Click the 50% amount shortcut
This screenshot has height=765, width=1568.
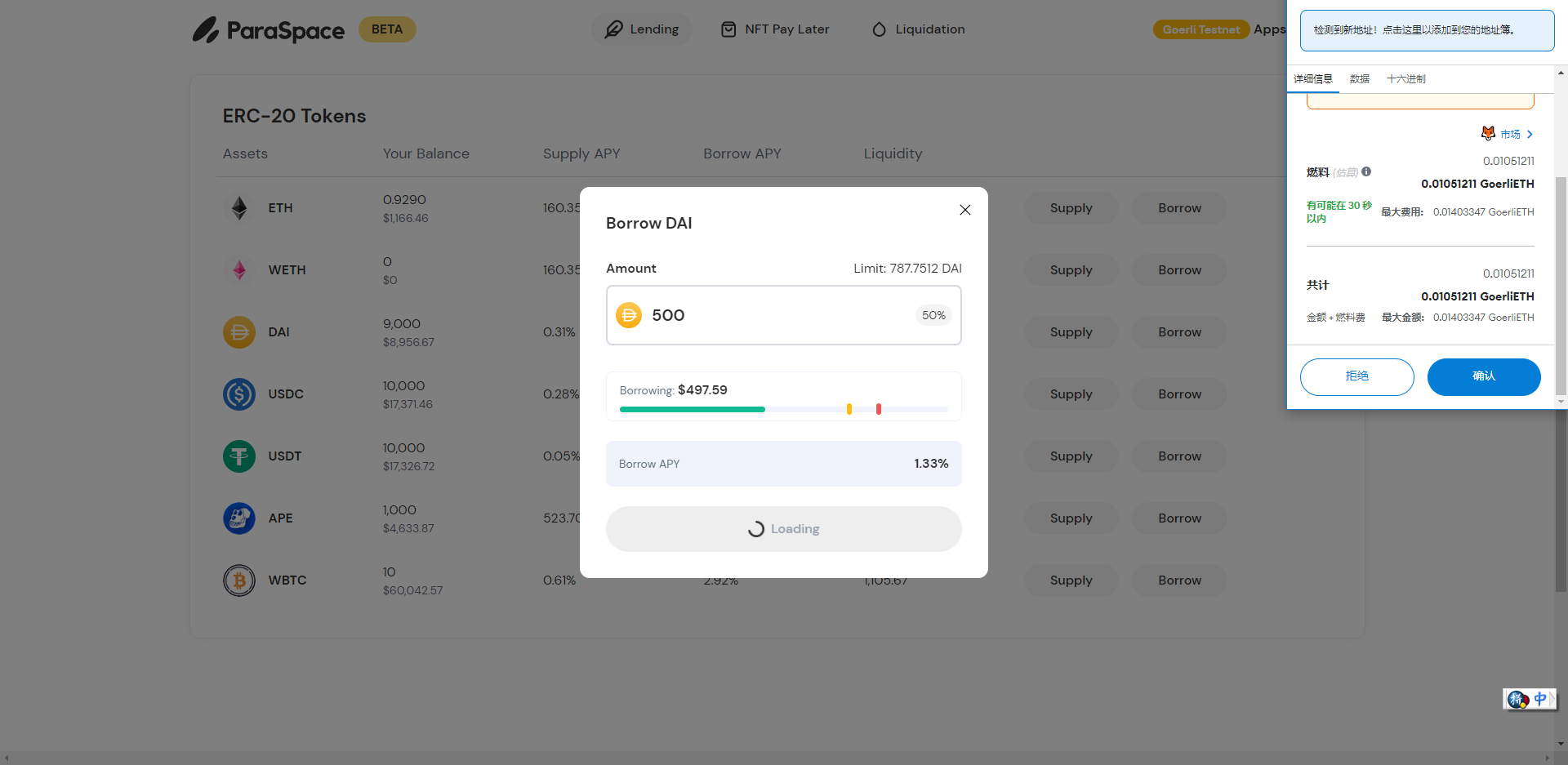pos(933,316)
